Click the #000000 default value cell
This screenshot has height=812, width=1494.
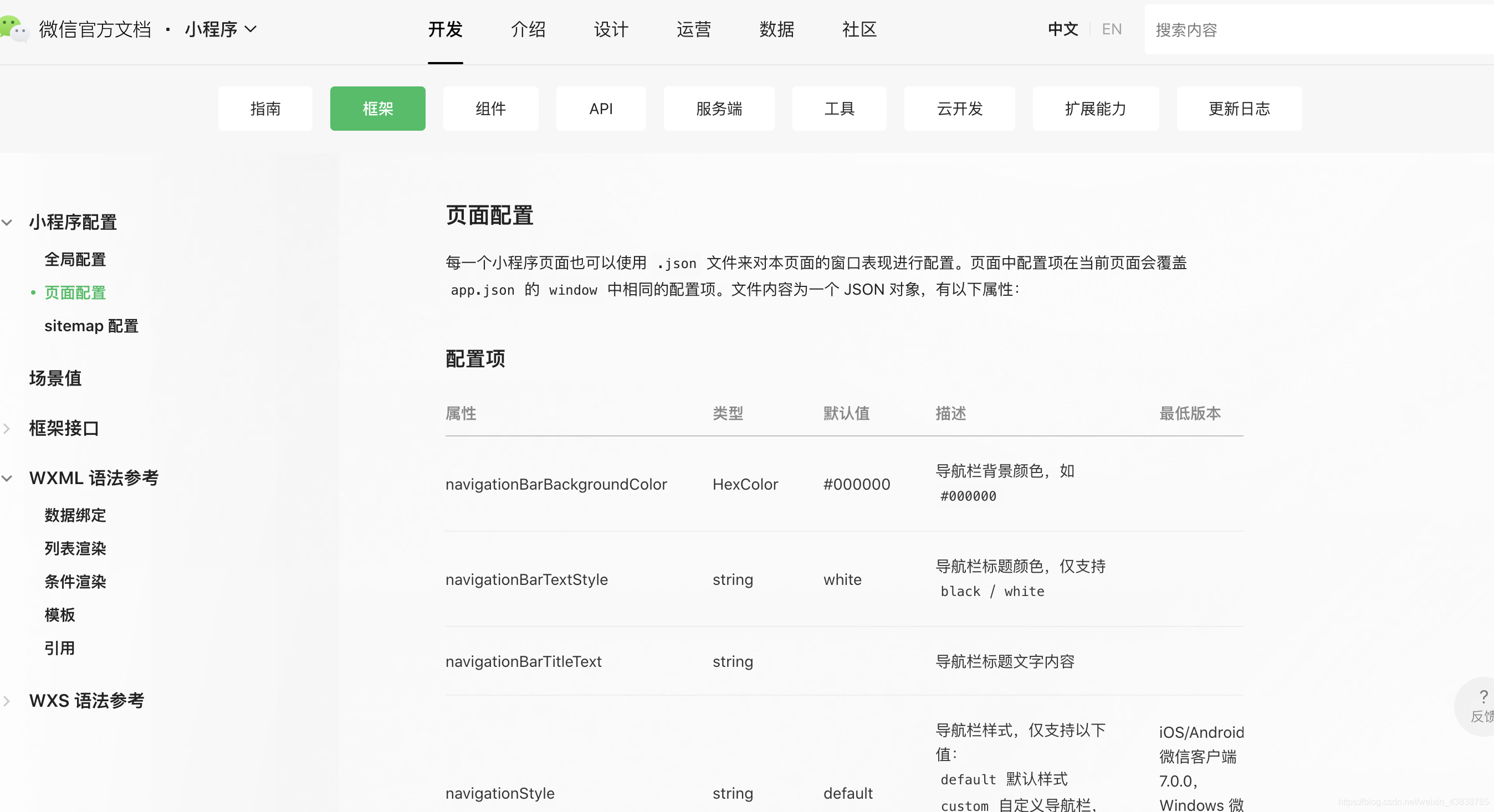(857, 484)
